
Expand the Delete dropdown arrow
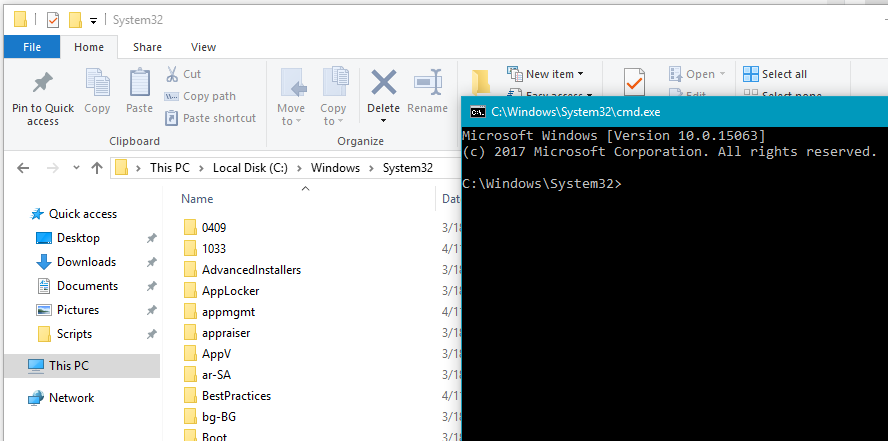pyautogui.click(x=383, y=121)
